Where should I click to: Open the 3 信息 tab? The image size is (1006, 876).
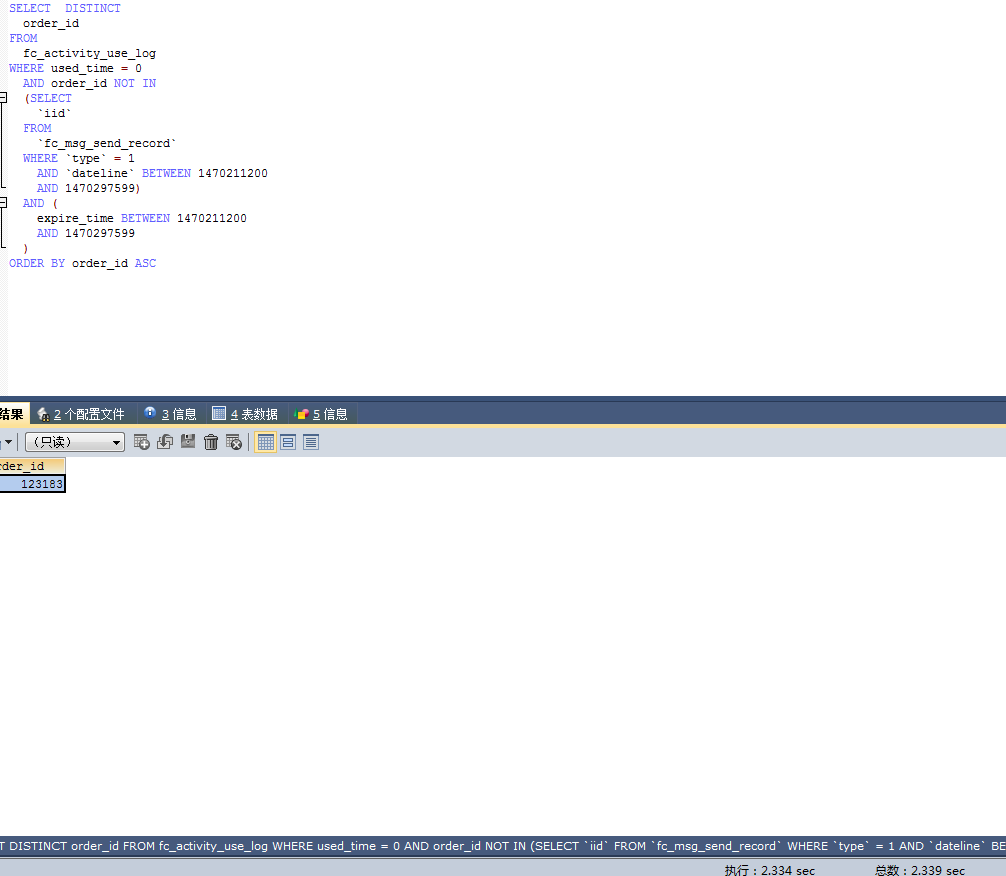click(x=171, y=414)
